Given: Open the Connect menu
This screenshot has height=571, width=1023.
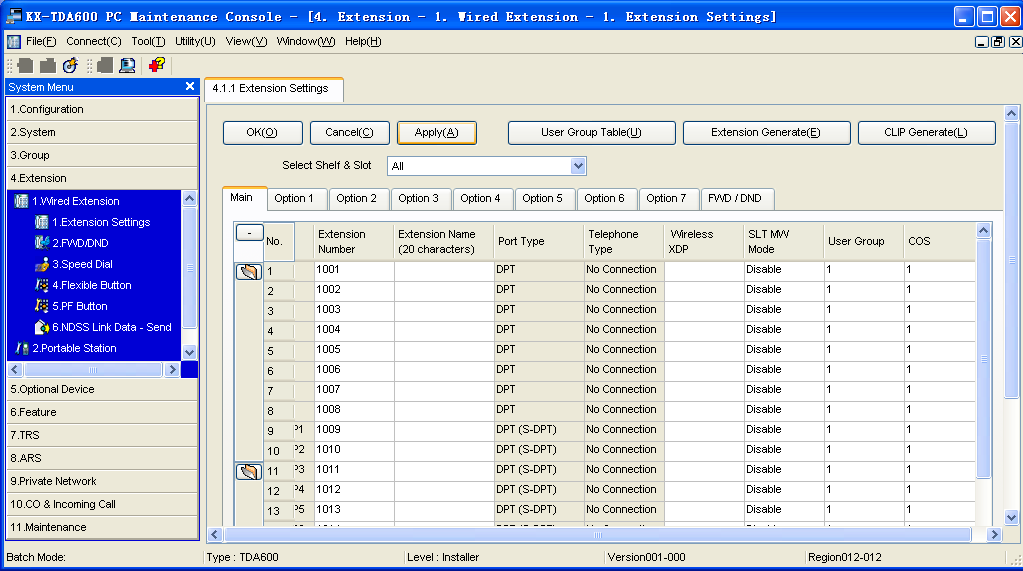Looking at the screenshot, I should click(x=93, y=41).
